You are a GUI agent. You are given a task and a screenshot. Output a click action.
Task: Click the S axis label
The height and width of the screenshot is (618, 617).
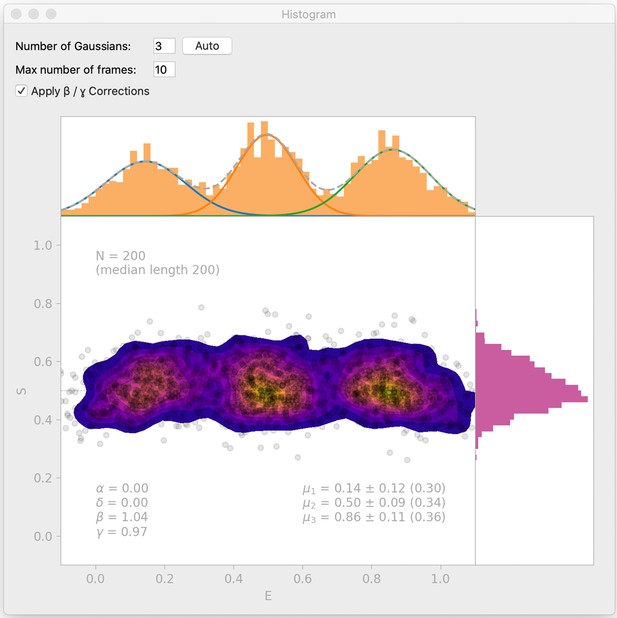click(x=21, y=391)
